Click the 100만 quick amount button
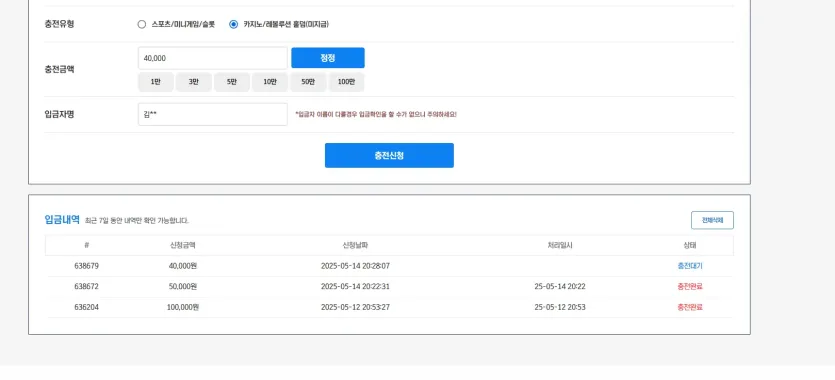 pyautogui.click(x=346, y=82)
